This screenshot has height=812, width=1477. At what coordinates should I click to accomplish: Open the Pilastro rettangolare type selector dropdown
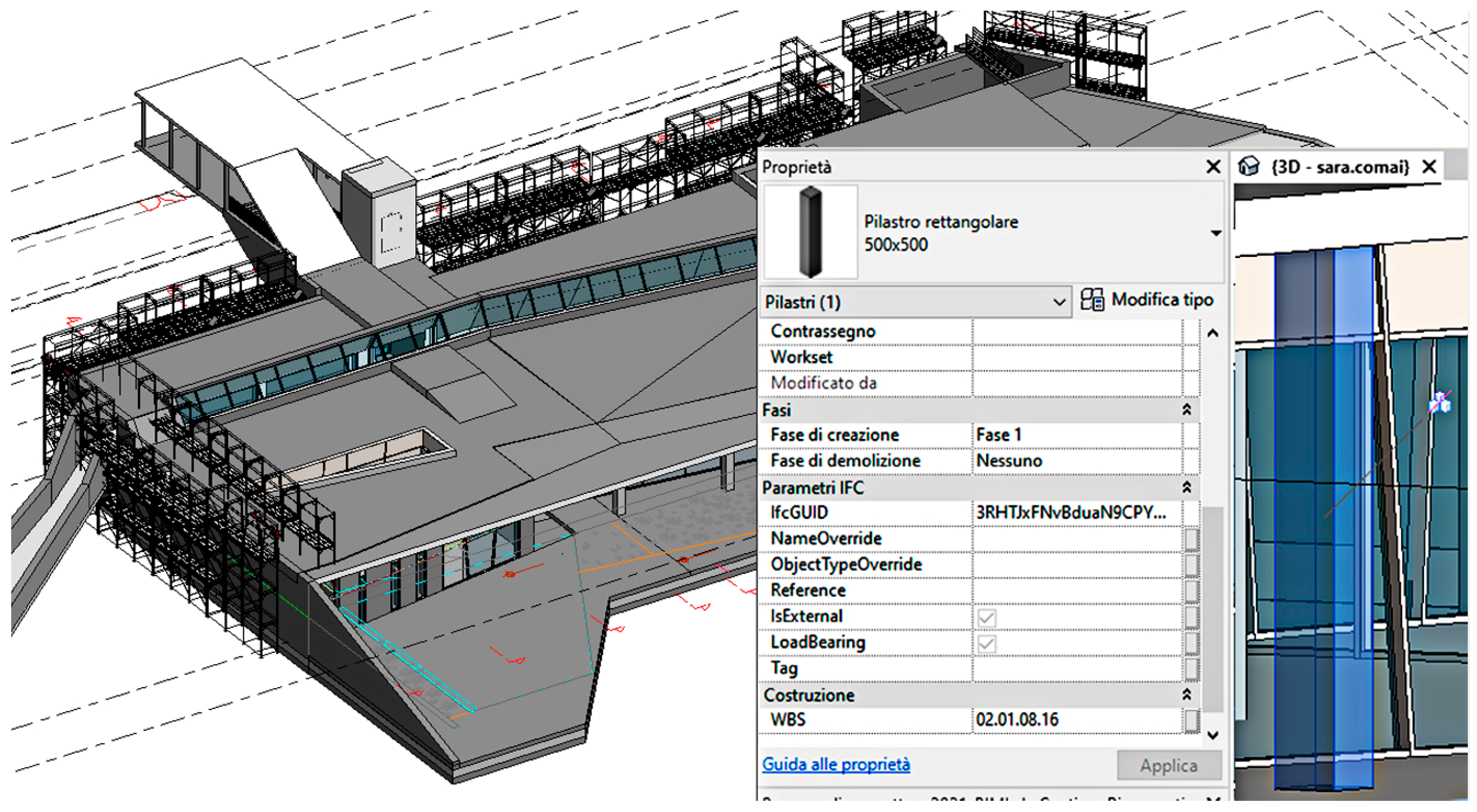[x=1216, y=233]
